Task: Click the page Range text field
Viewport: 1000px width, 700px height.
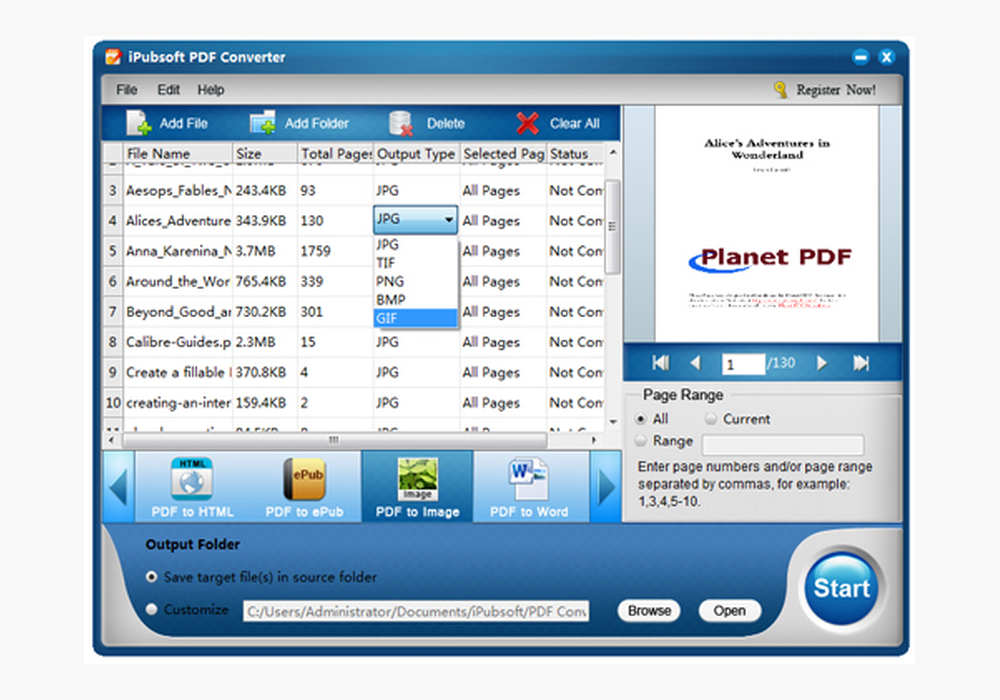Action: tap(783, 444)
